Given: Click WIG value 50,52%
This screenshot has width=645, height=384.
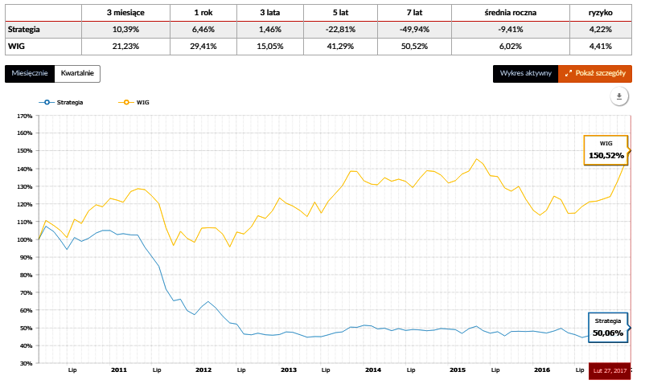Looking at the screenshot, I should (414, 46).
